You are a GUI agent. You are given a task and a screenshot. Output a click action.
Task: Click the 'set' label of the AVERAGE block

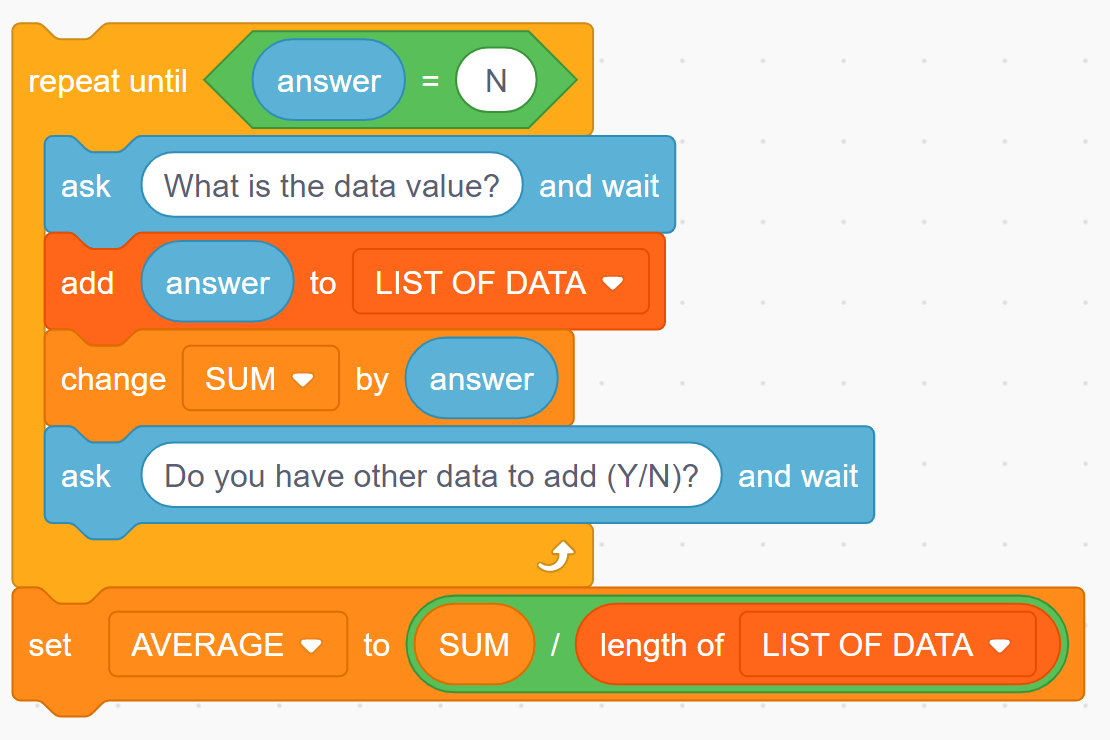click(x=50, y=645)
